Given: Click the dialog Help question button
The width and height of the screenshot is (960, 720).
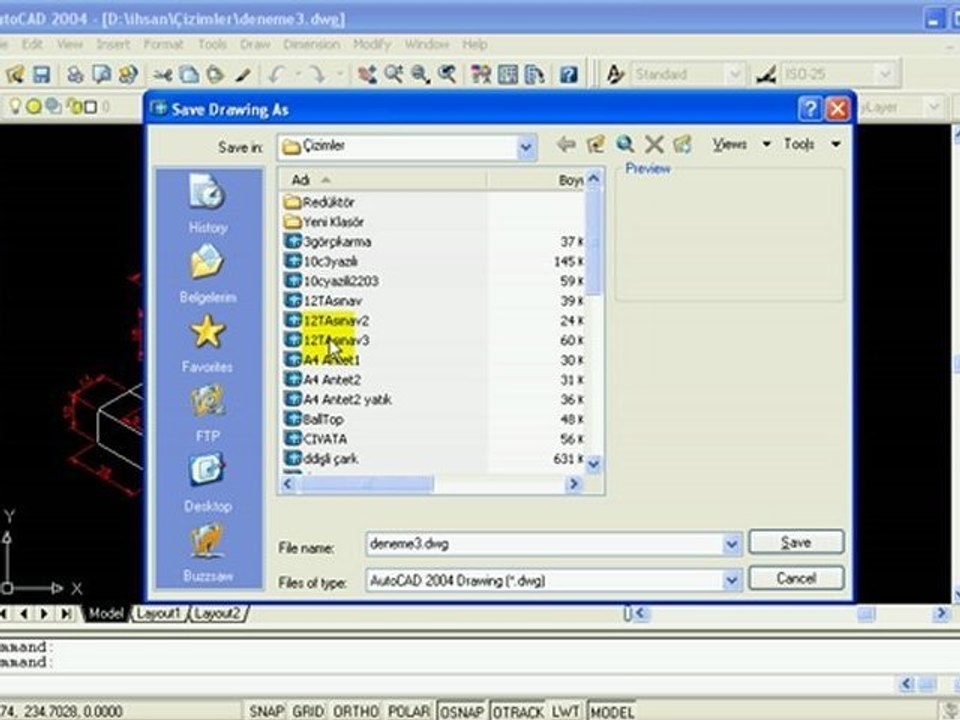Looking at the screenshot, I should coord(810,109).
